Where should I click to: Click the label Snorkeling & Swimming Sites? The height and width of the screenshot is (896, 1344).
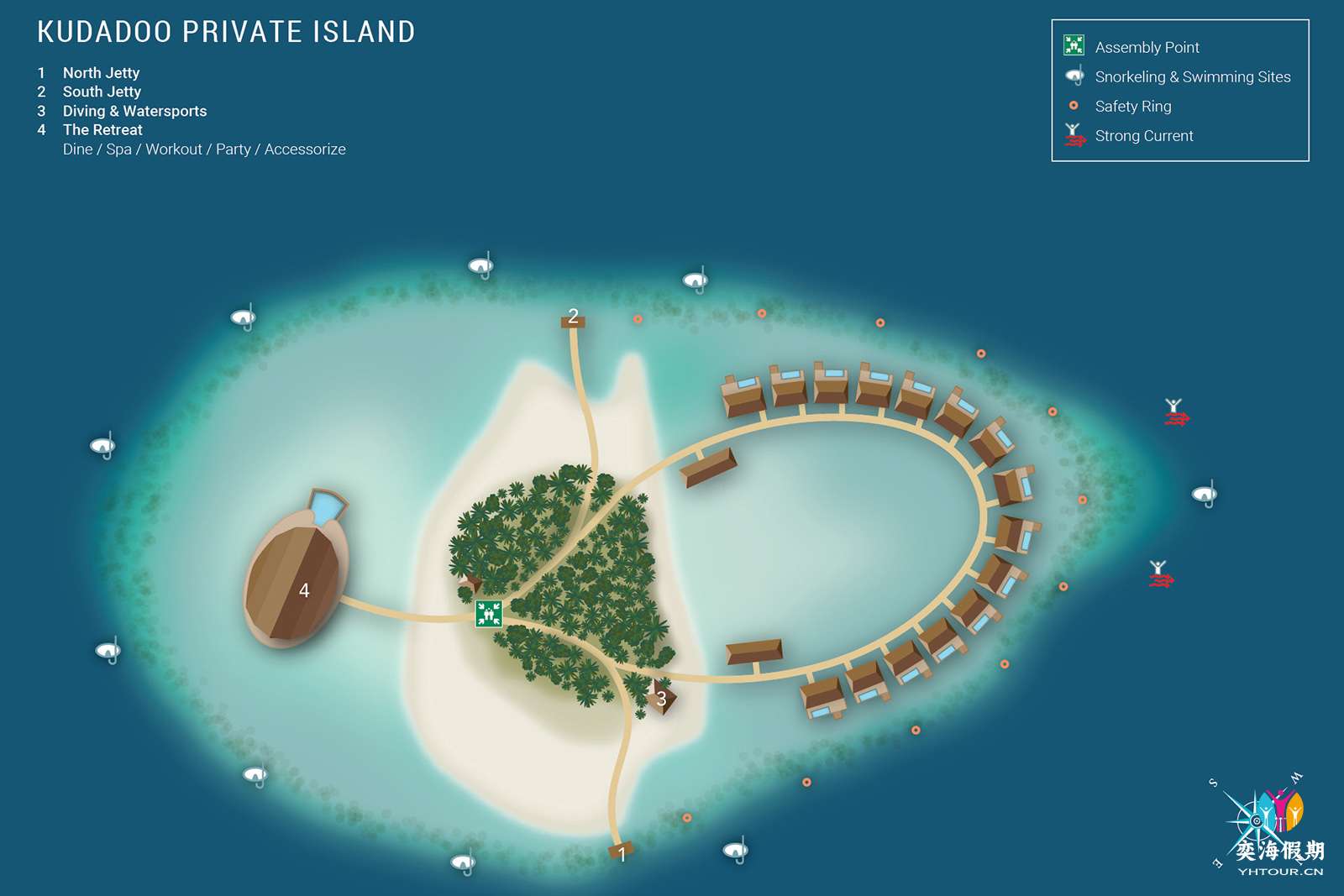[x=1193, y=76]
